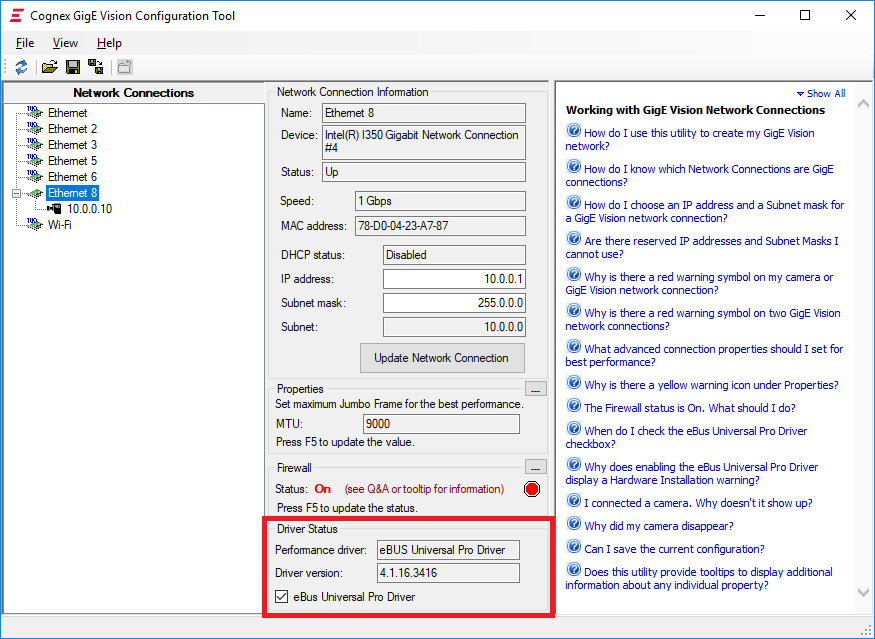Image resolution: width=875 pixels, height=639 pixels.
Task: Click the Save configuration icon
Action: [72, 66]
